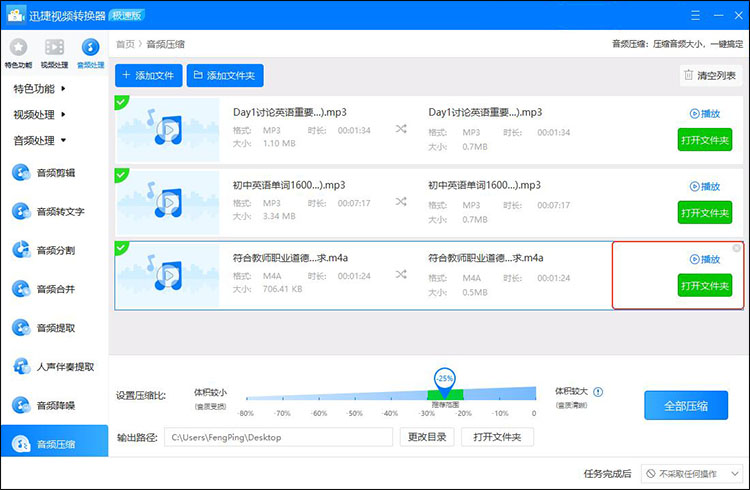Choose the 音频合并 merge tool
Screen dimensions: 750x490
click(x=55, y=289)
